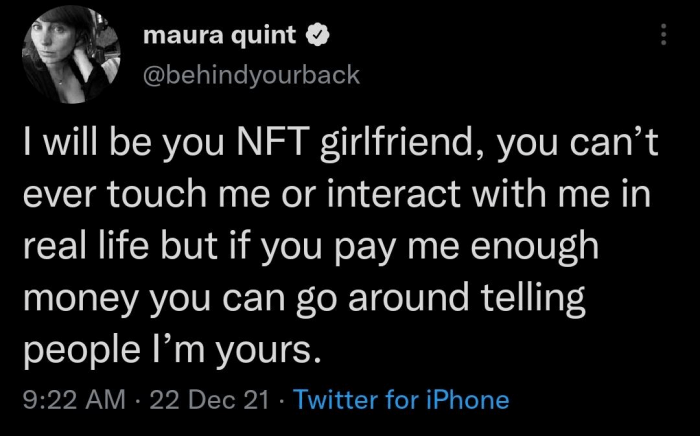
Task: Click the word interact in the tweet
Action: click(391, 197)
